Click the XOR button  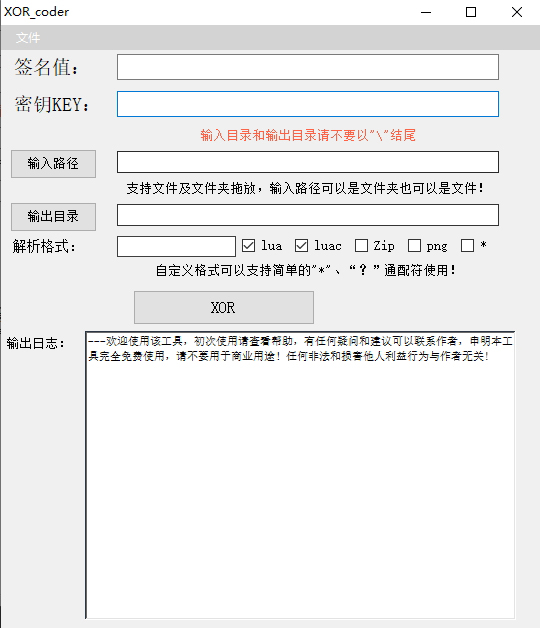pyautogui.click(x=224, y=307)
